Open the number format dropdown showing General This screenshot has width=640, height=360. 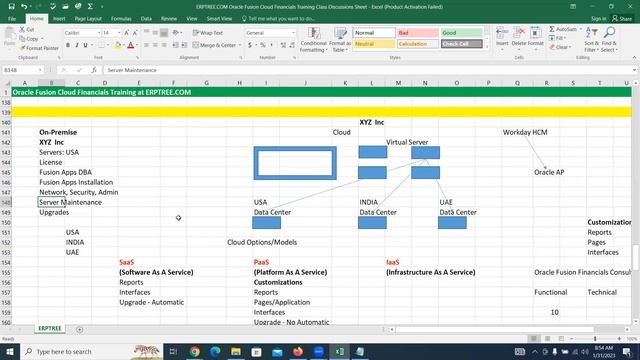click(293, 33)
